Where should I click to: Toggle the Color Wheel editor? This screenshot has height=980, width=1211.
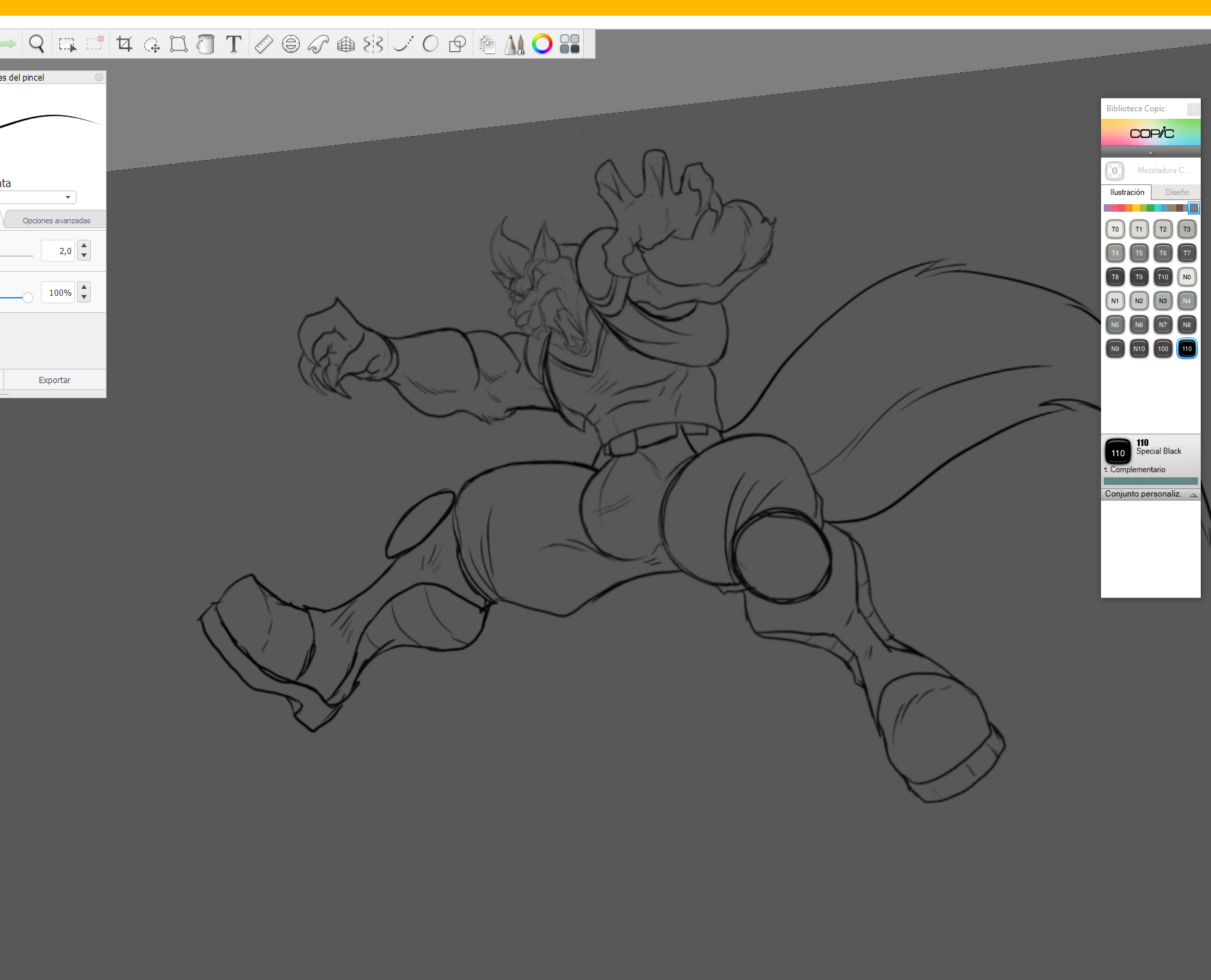pos(542,44)
